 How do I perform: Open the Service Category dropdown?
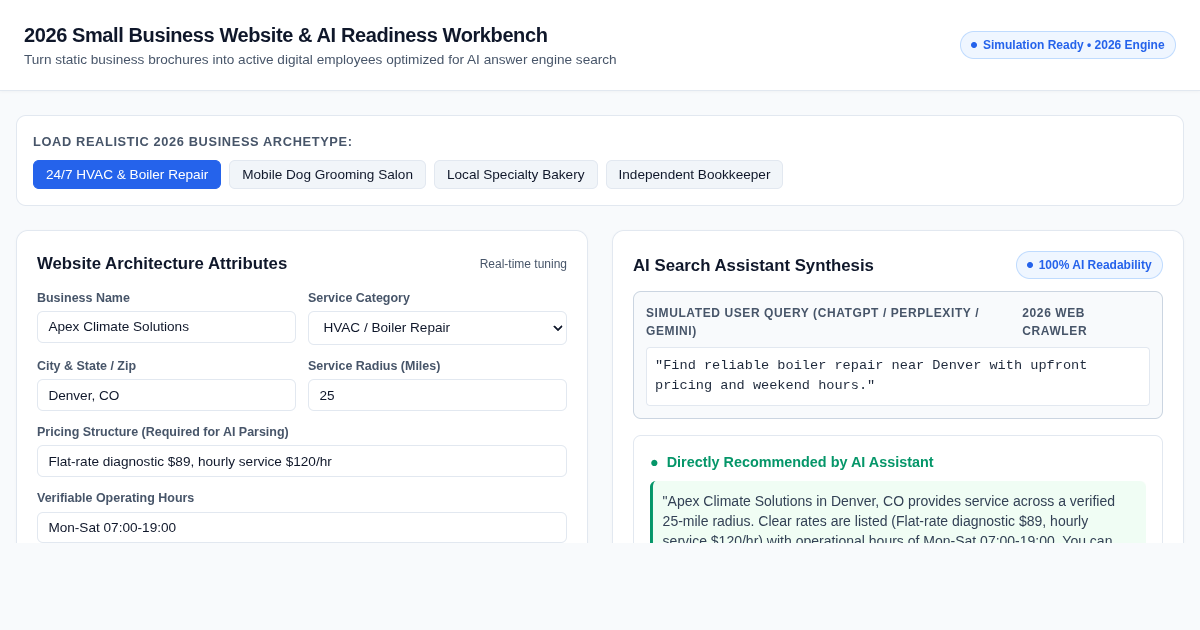tap(437, 328)
